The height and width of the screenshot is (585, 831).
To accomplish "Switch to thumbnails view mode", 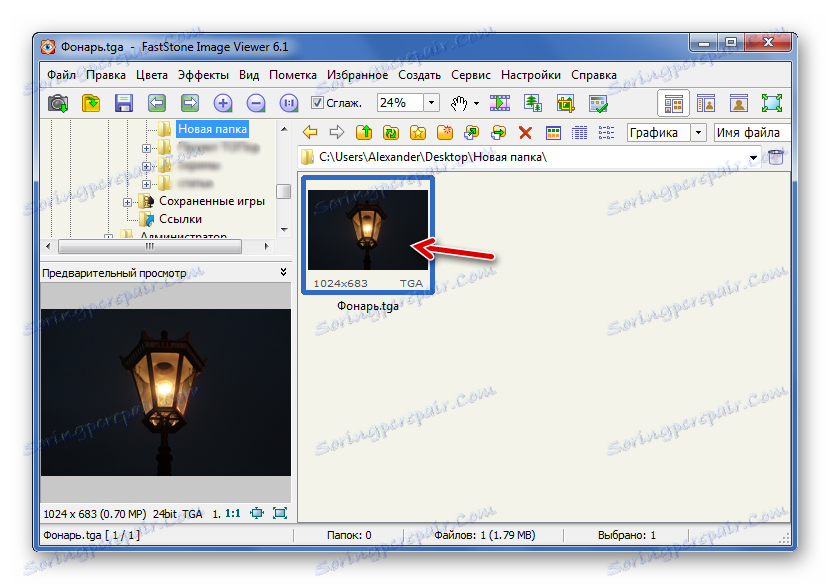I will 553,132.
